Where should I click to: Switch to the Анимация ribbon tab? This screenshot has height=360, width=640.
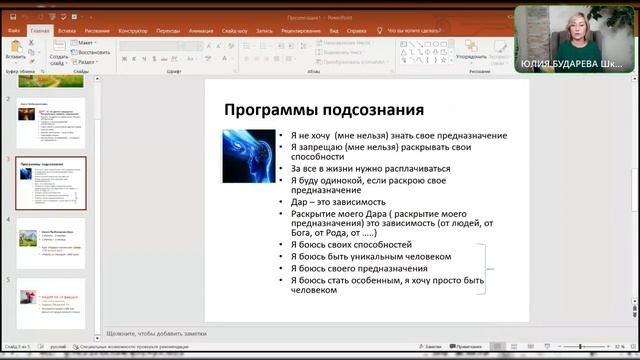(x=201, y=31)
